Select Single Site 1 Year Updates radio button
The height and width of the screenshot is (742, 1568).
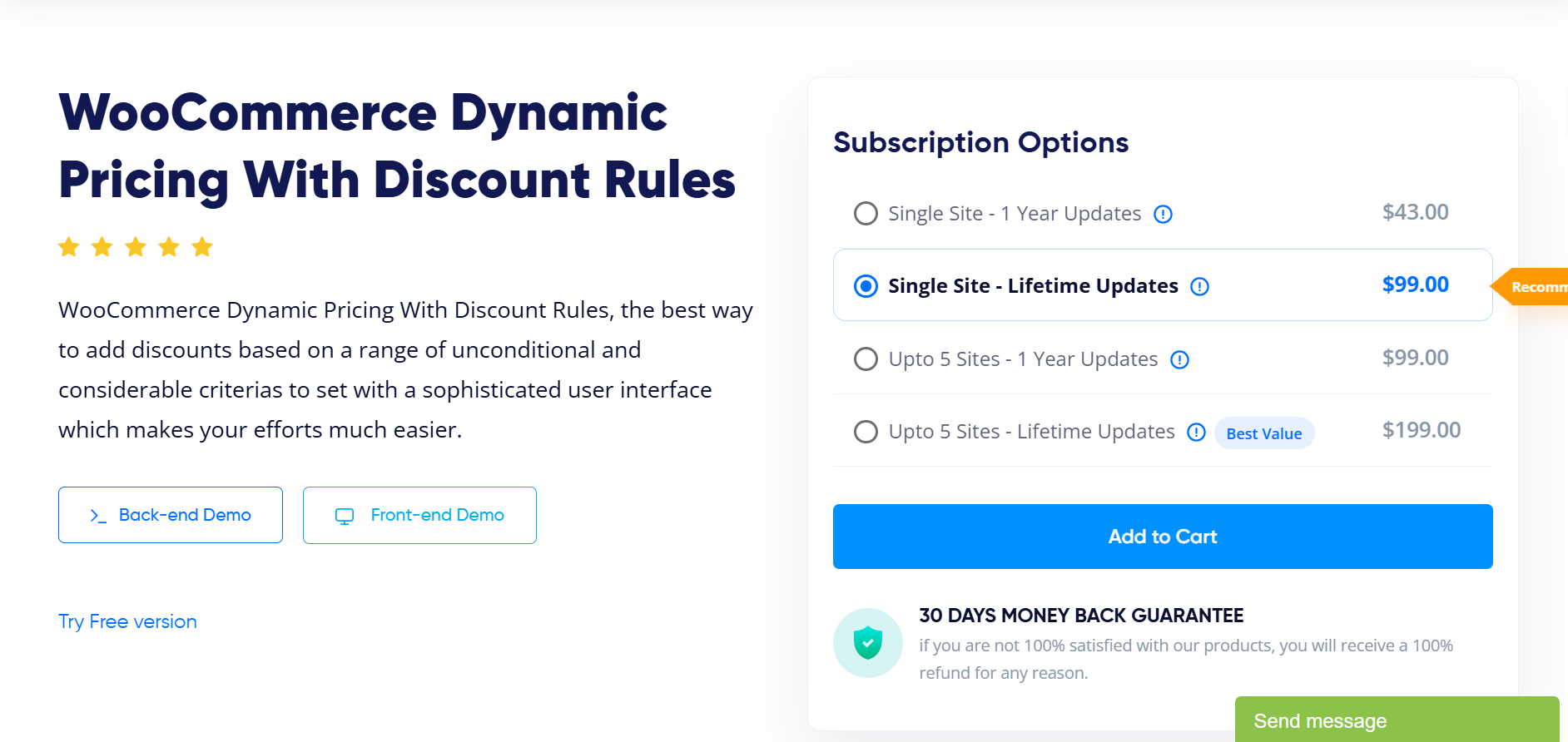[x=866, y=214]
